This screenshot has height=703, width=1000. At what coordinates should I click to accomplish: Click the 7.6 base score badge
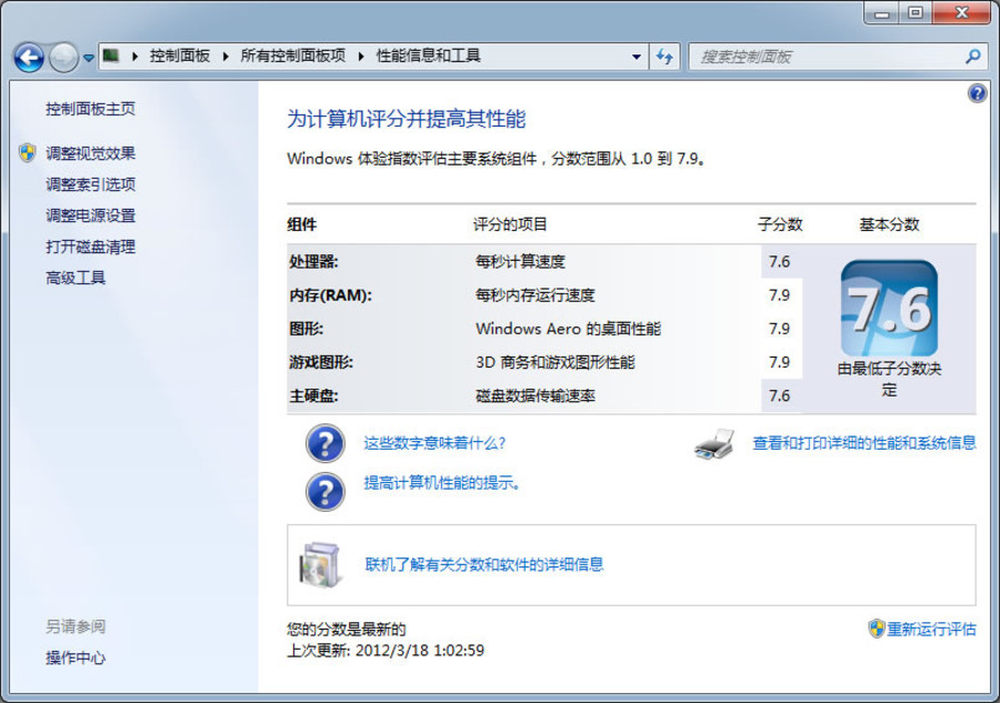(889, 309)
